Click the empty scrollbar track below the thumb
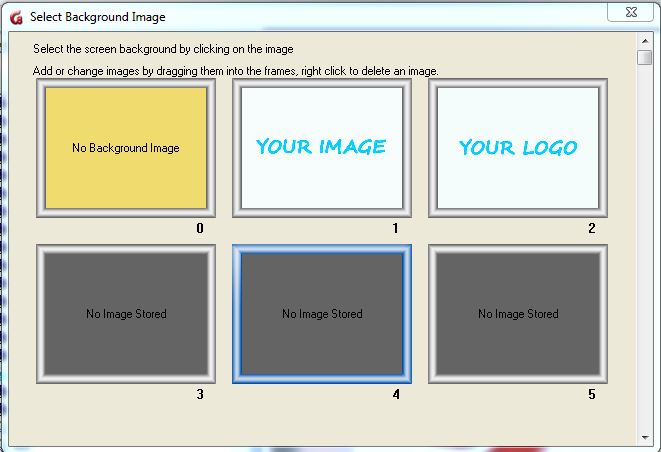Image resolution: width=661 pixels, height=452 pixels. [645, 250]
